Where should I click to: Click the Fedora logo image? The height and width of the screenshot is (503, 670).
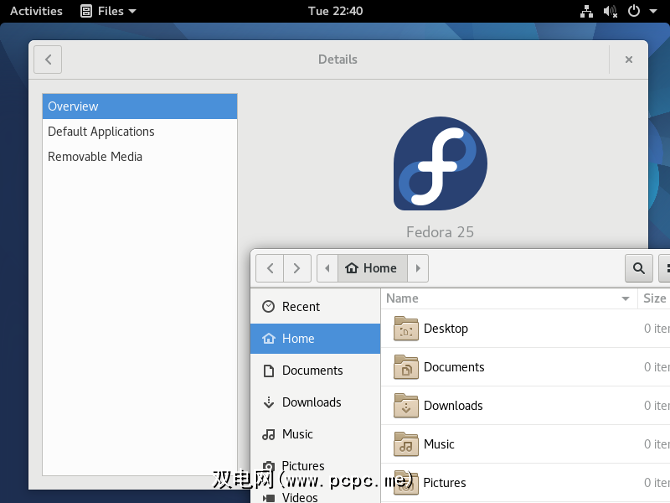point(440,163)
